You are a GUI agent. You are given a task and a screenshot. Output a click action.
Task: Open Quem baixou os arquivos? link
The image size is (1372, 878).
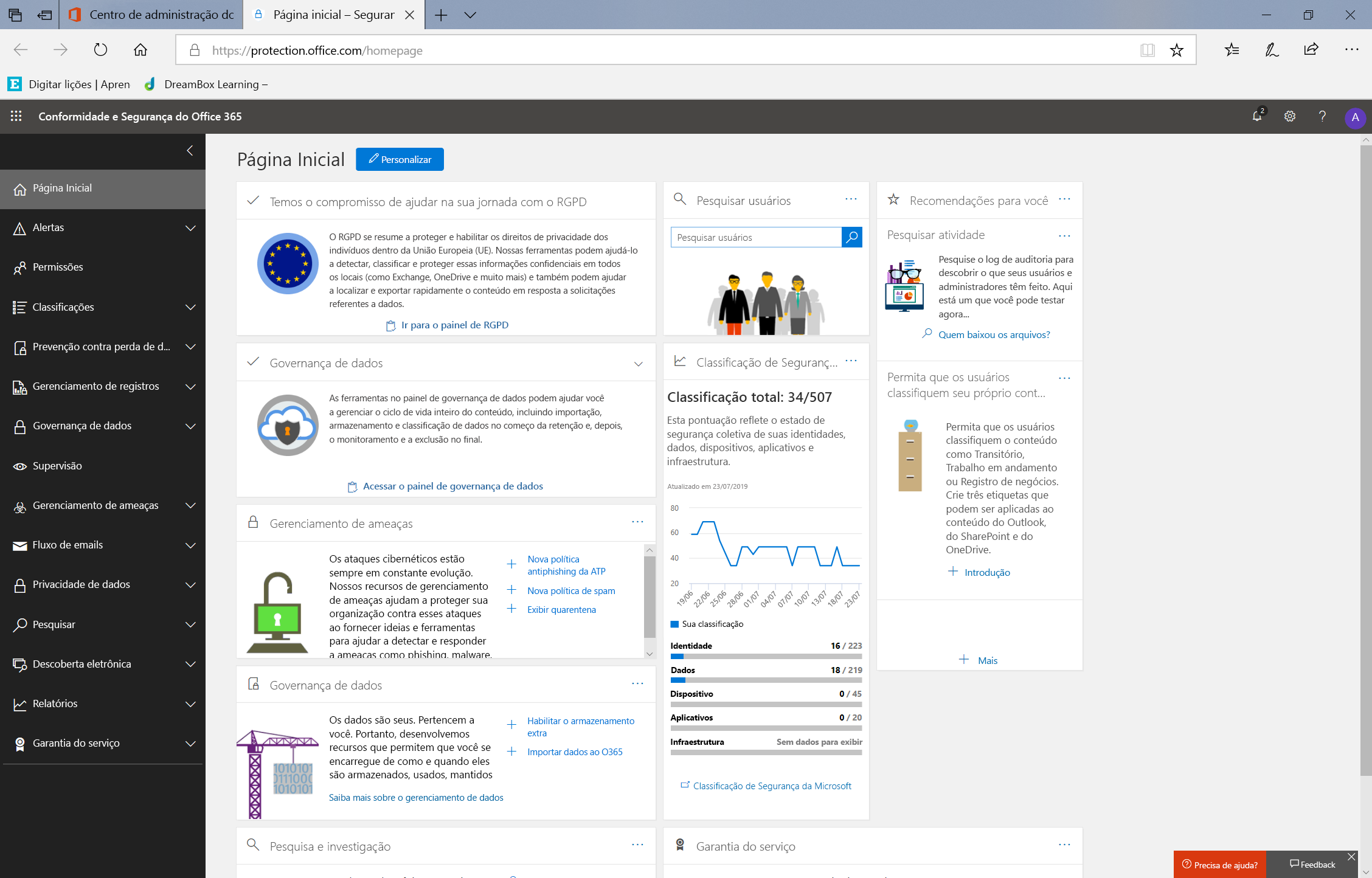[994, 335]
